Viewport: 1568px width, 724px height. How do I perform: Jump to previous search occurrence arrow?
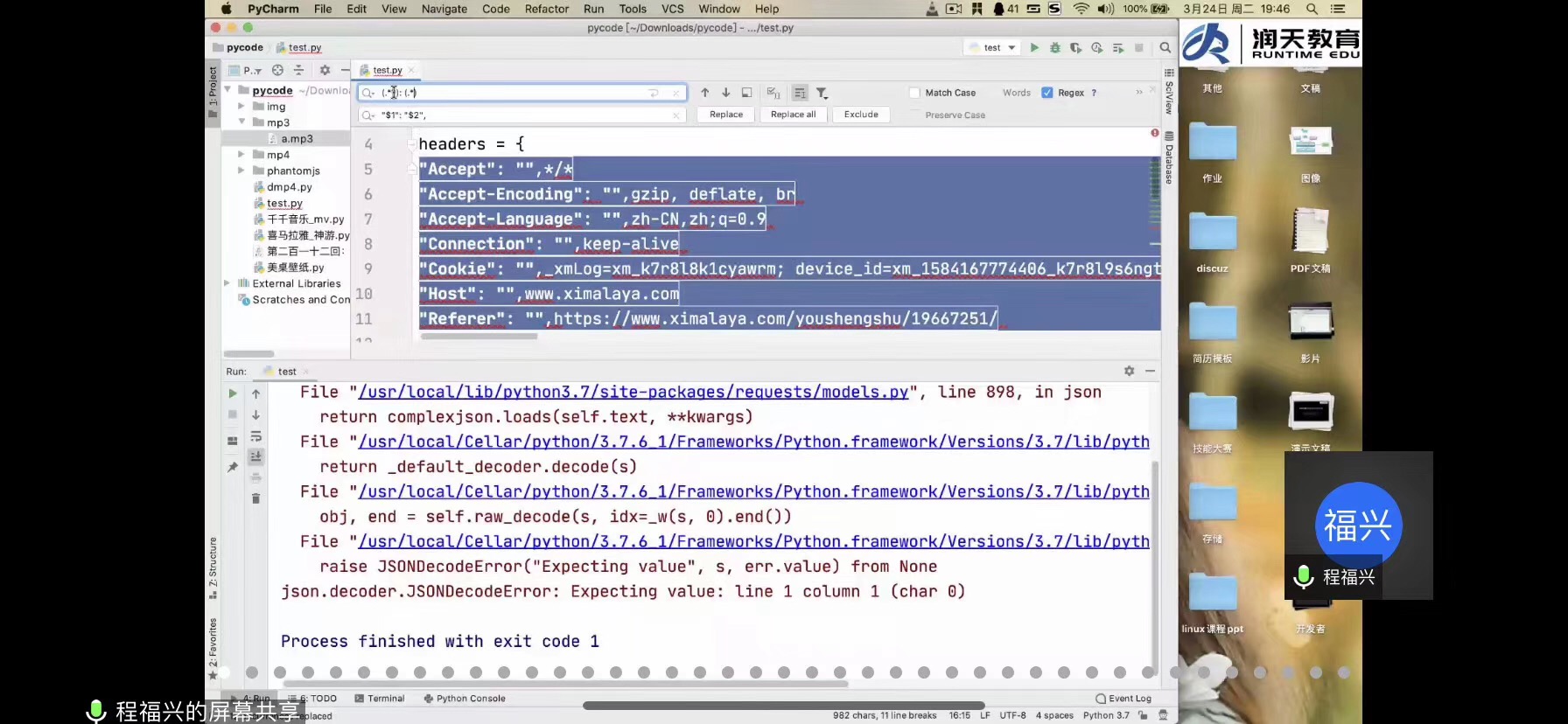[x=704, y=93]
